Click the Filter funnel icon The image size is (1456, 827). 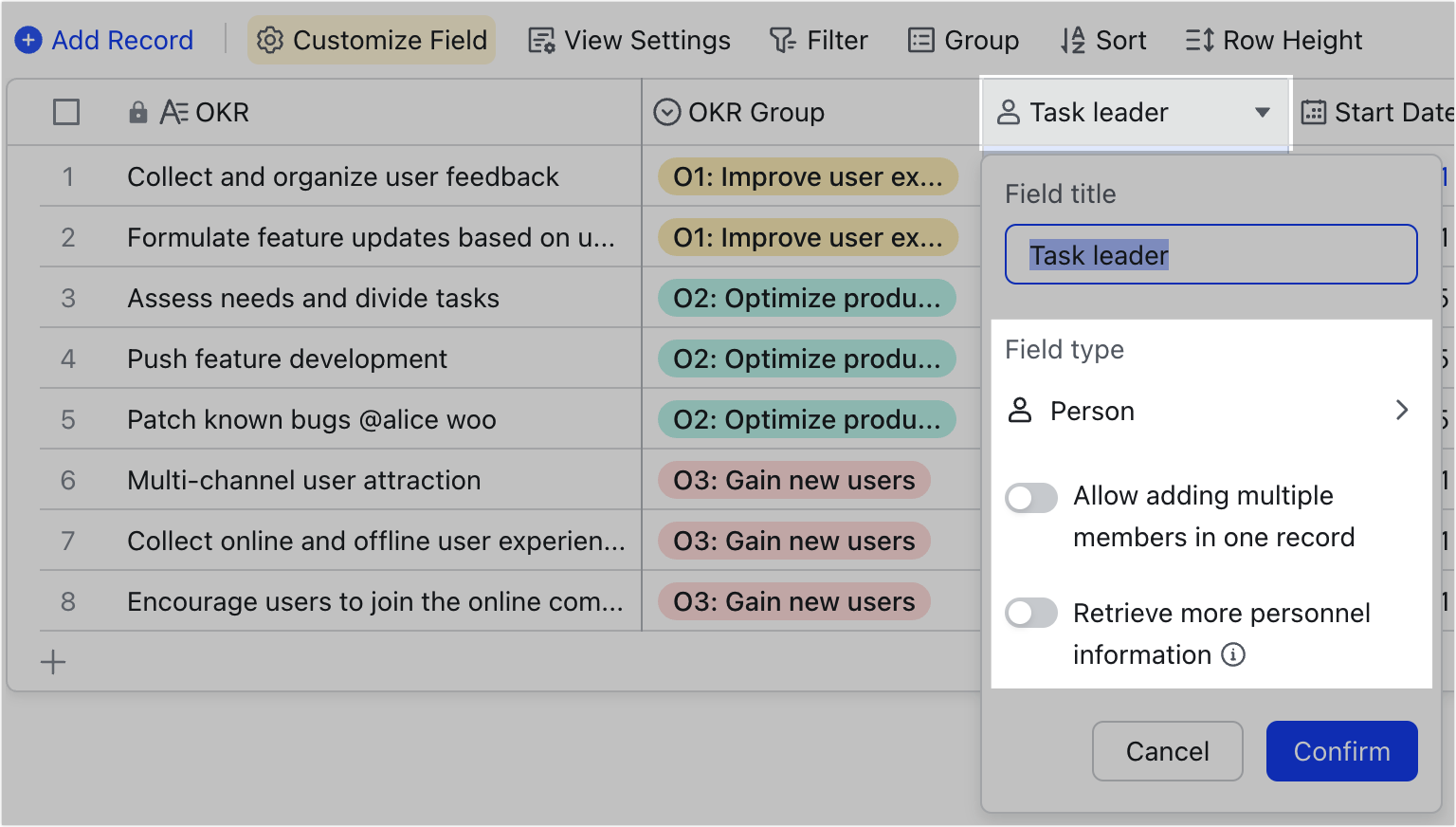coord(783,40)
